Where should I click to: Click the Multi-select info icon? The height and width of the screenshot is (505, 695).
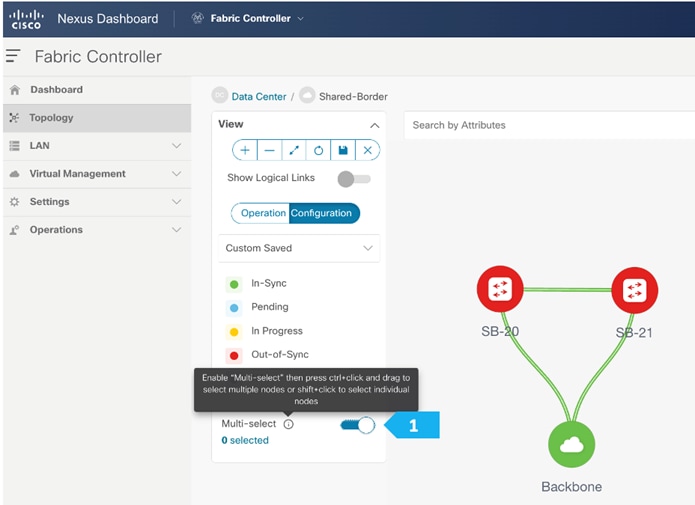(289, 424)
